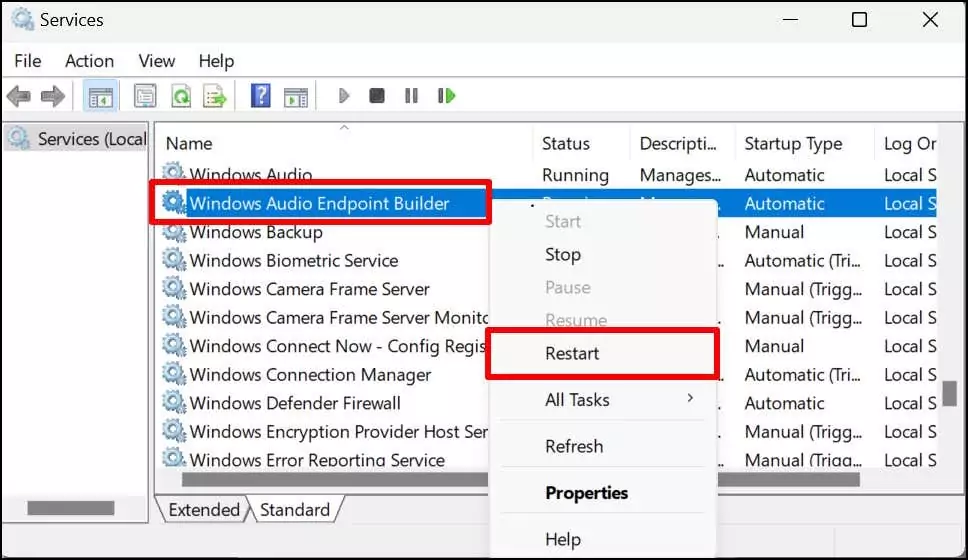Switch to the Extended tab
The height and width of the screenshot is (560, 968).
204,509
